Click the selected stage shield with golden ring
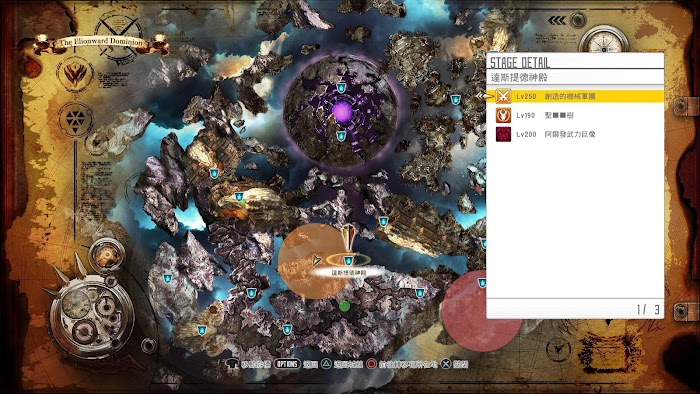 pos(348,260)
